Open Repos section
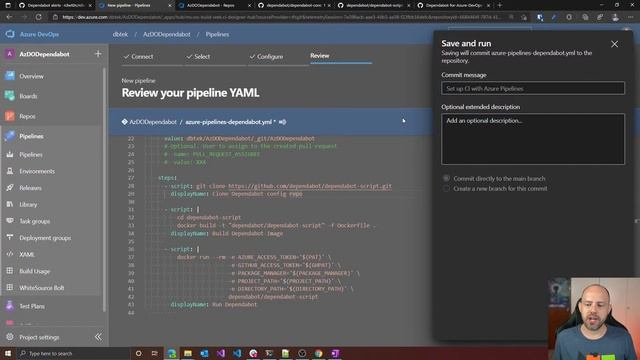The width and height of the screenshot is (640, 360). click(x=27, y=116)
